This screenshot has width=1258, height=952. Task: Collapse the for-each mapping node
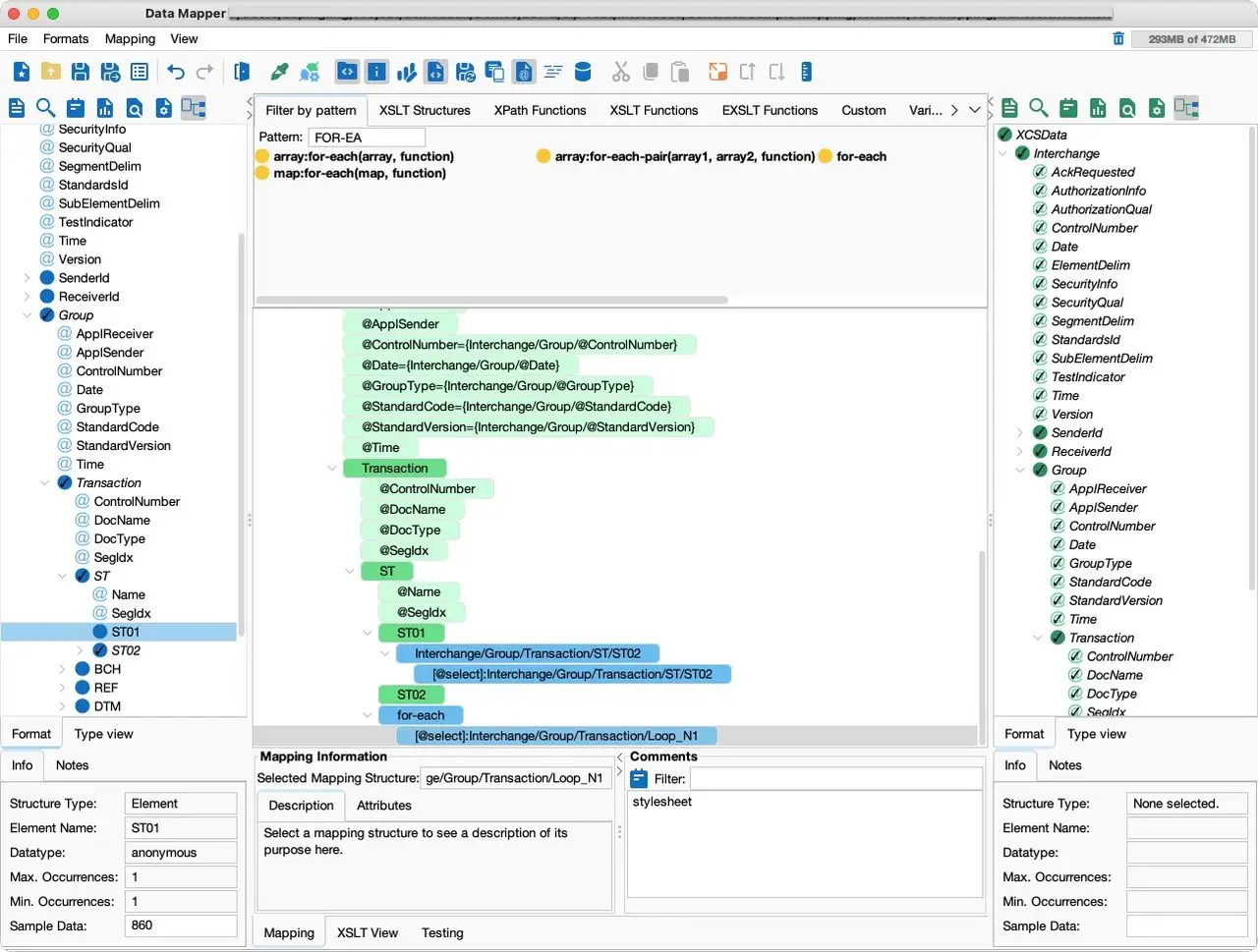(x=368, y=715)
